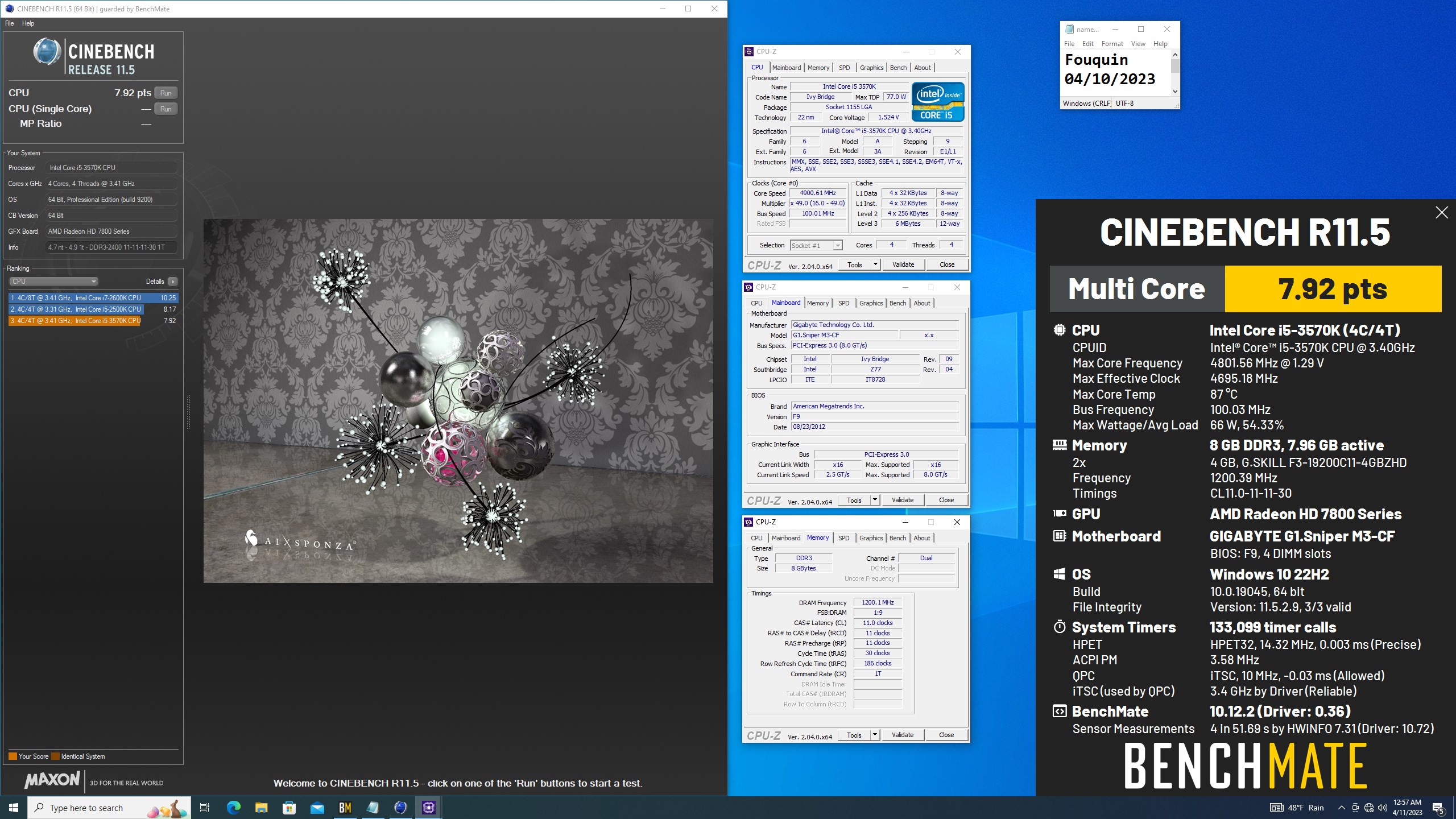
Task: Open the Windows Start menu
Action: pyautogui.click(x=14, y=808)
